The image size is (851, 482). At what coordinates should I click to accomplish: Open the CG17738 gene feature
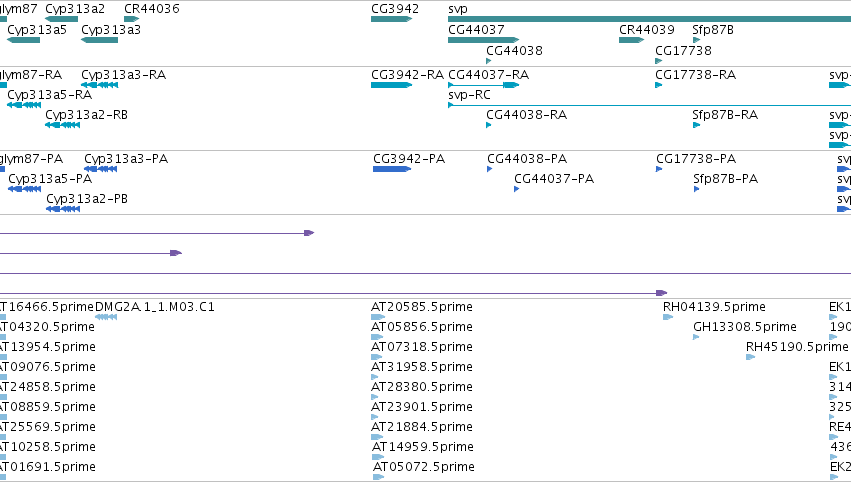658,61
